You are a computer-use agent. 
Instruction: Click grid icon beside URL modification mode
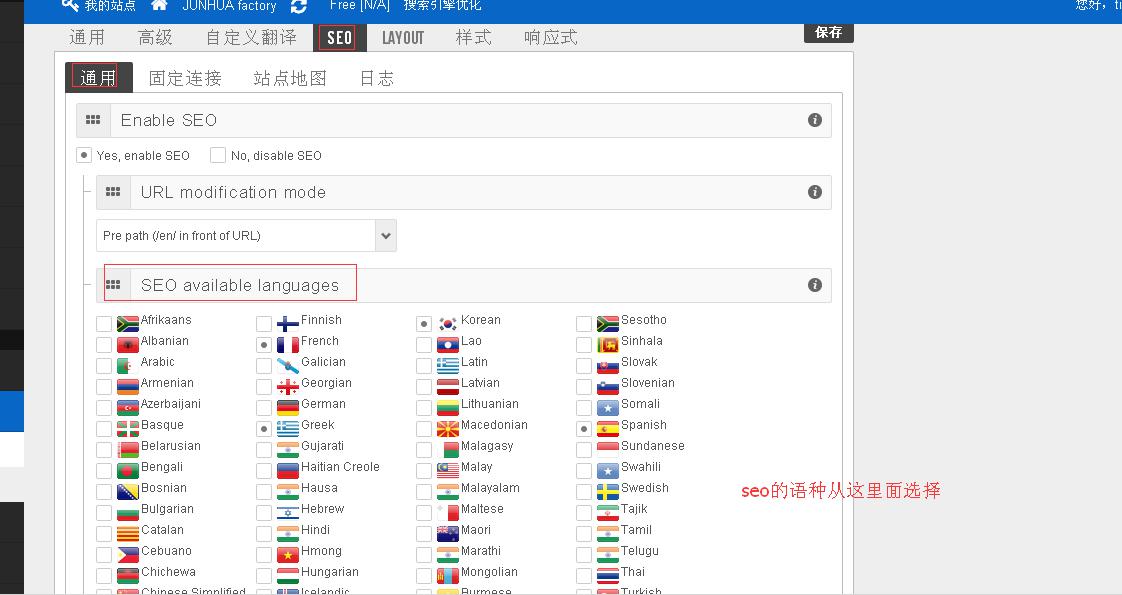pos(113,192)
